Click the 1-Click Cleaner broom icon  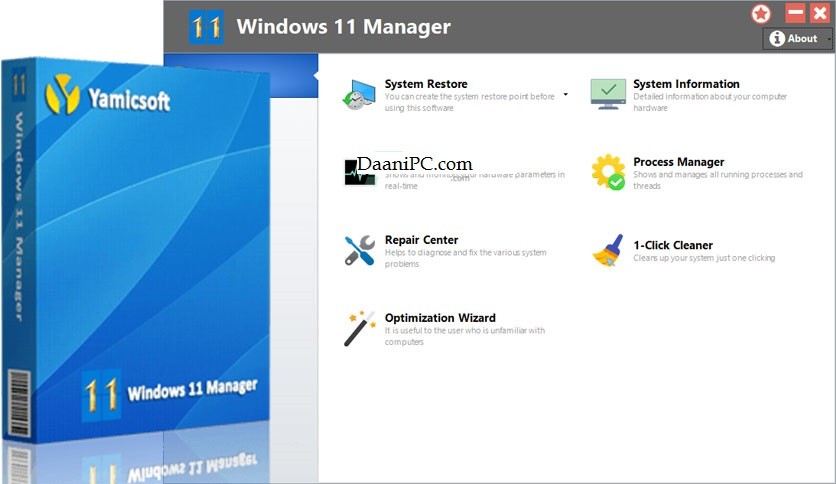(608, 250)
